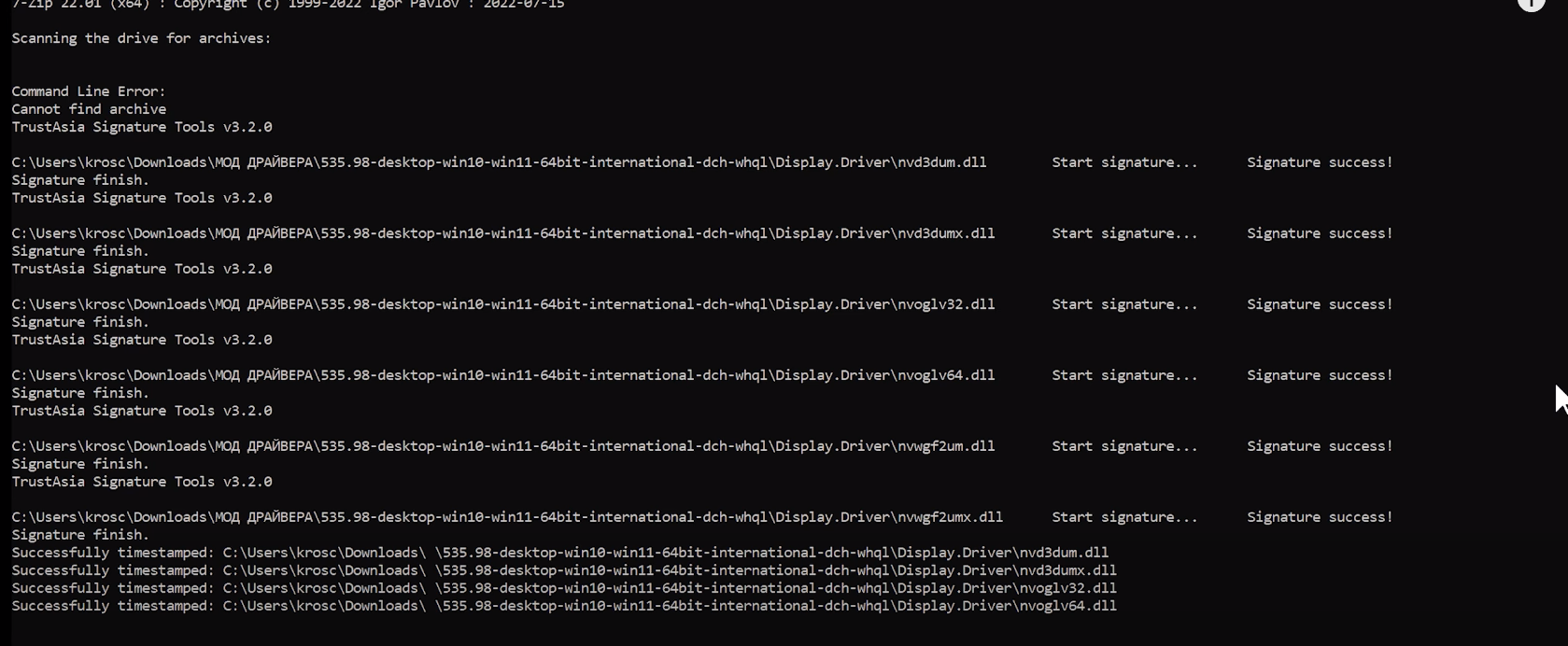Click 'Signature success!' on the nvwgf2umx.dll row

coord(1320,517)
